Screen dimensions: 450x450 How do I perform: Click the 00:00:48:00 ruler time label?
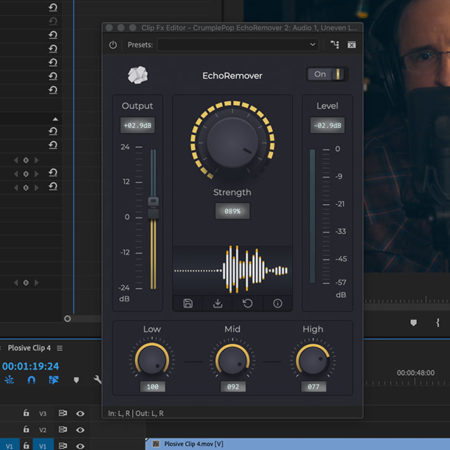415,373
